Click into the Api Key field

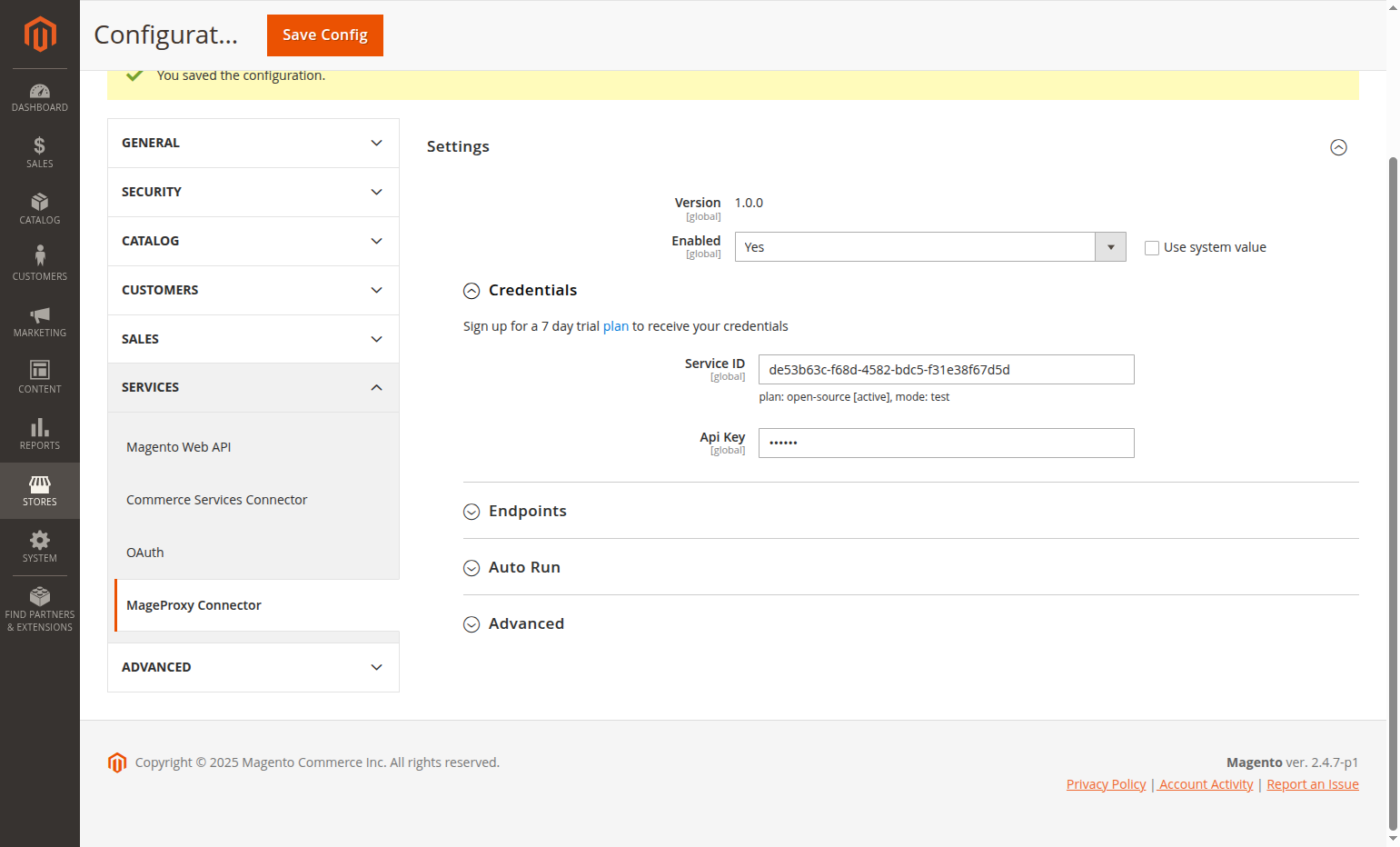947,443
